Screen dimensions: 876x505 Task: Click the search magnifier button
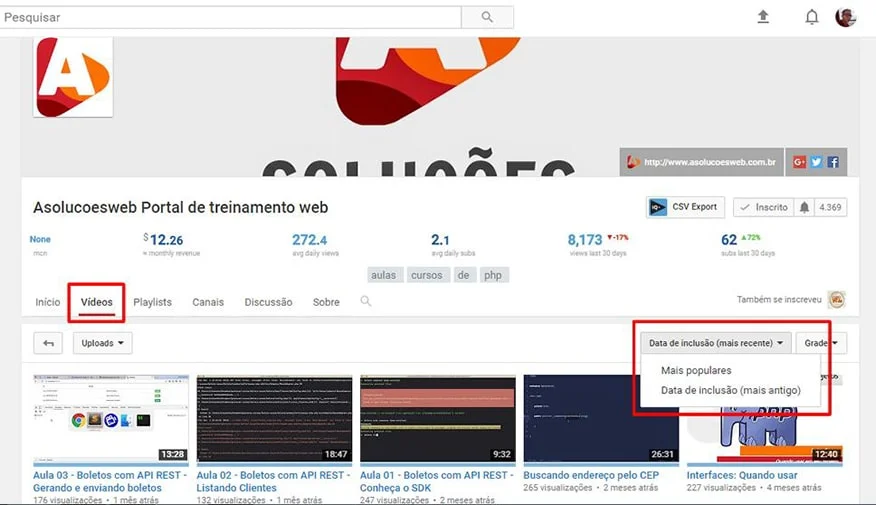(487, 17)
